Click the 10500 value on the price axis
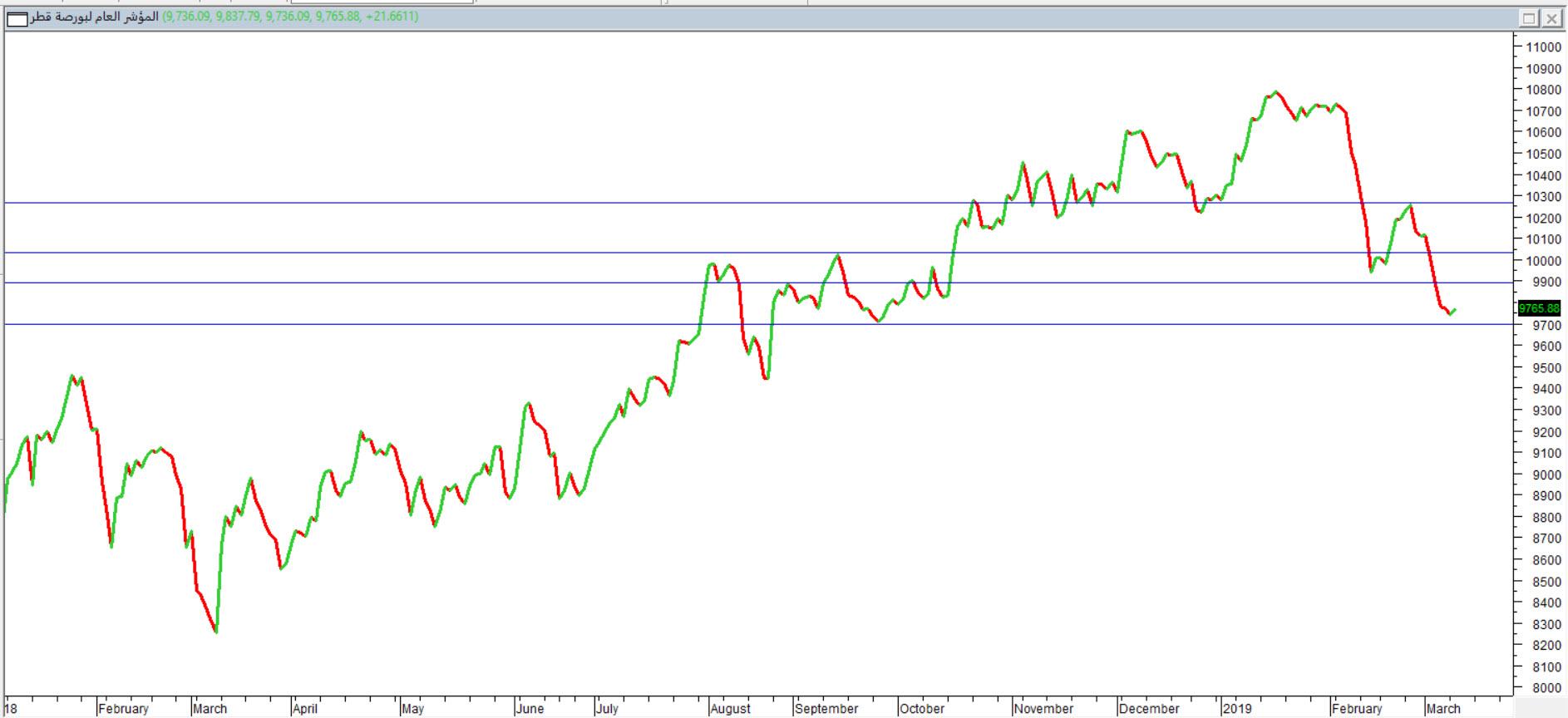Screen dimensions: 1568x718 [x=1543, y=154]
